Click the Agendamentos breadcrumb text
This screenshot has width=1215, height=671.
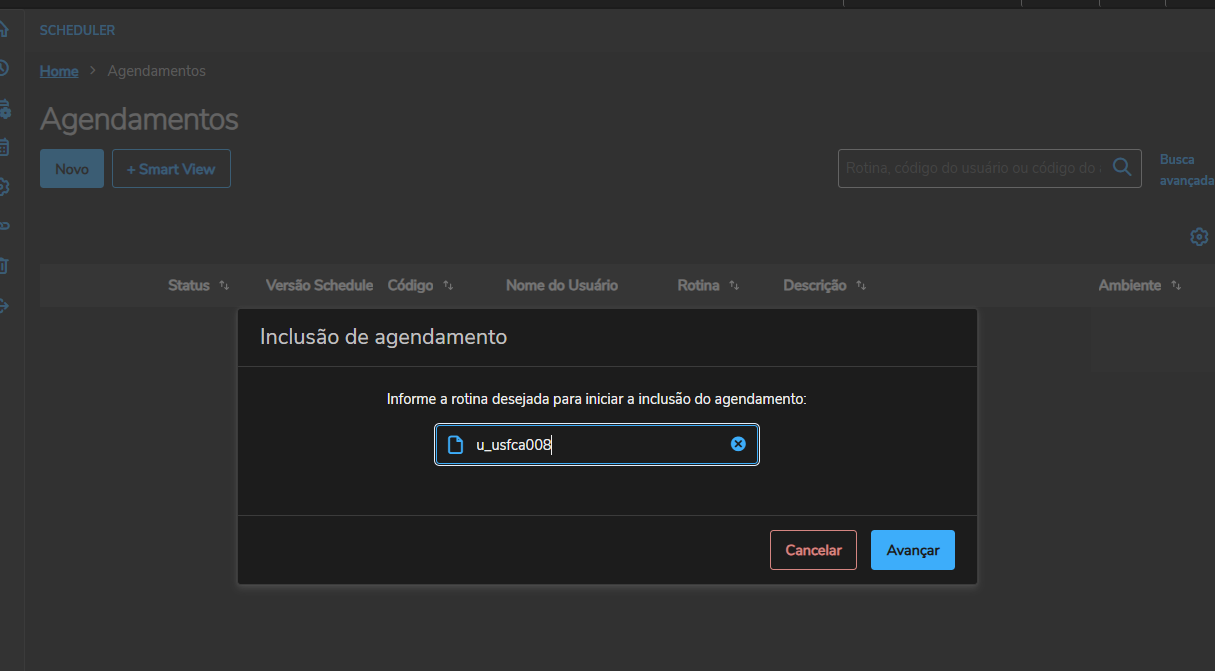(x=157, y=71)
